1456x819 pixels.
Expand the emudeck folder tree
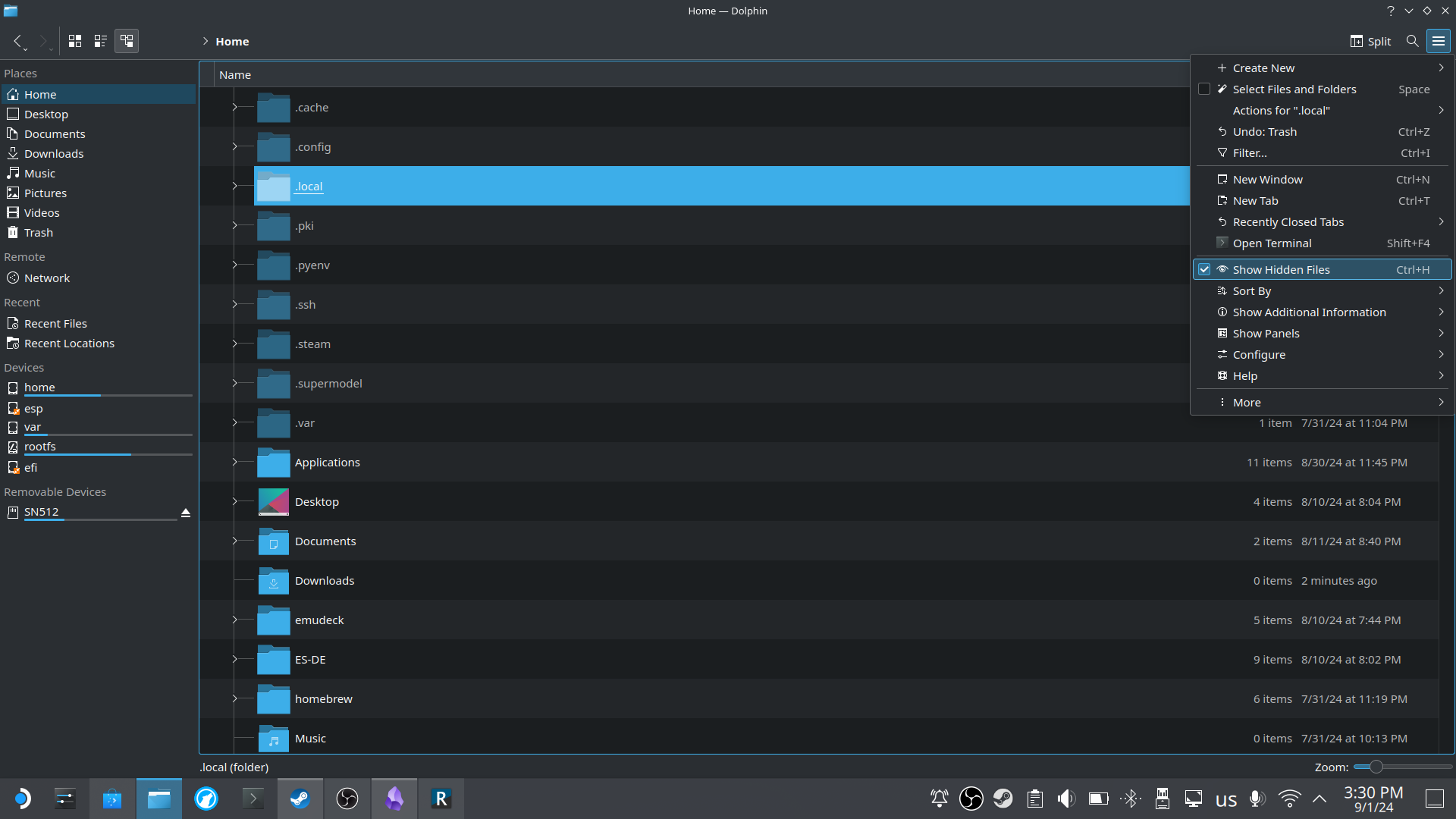tap(234, 620)
